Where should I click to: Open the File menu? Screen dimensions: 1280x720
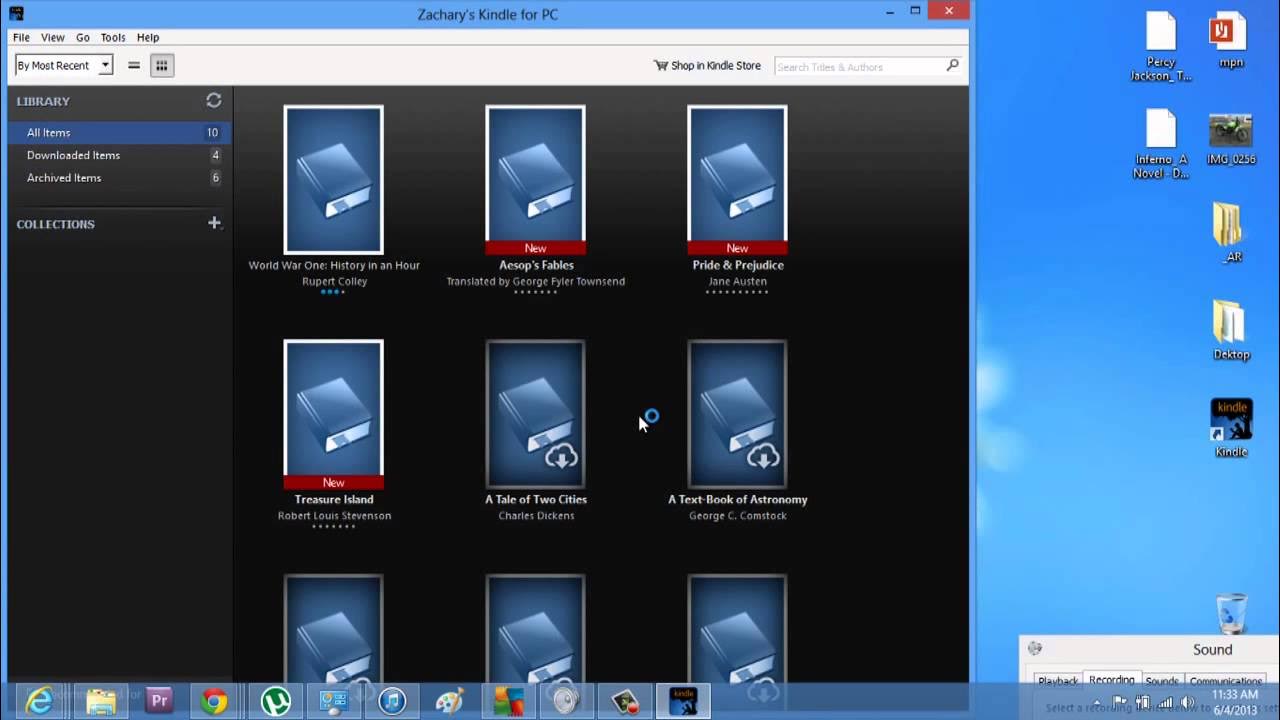pyautogui.click(x=21, y=37)
